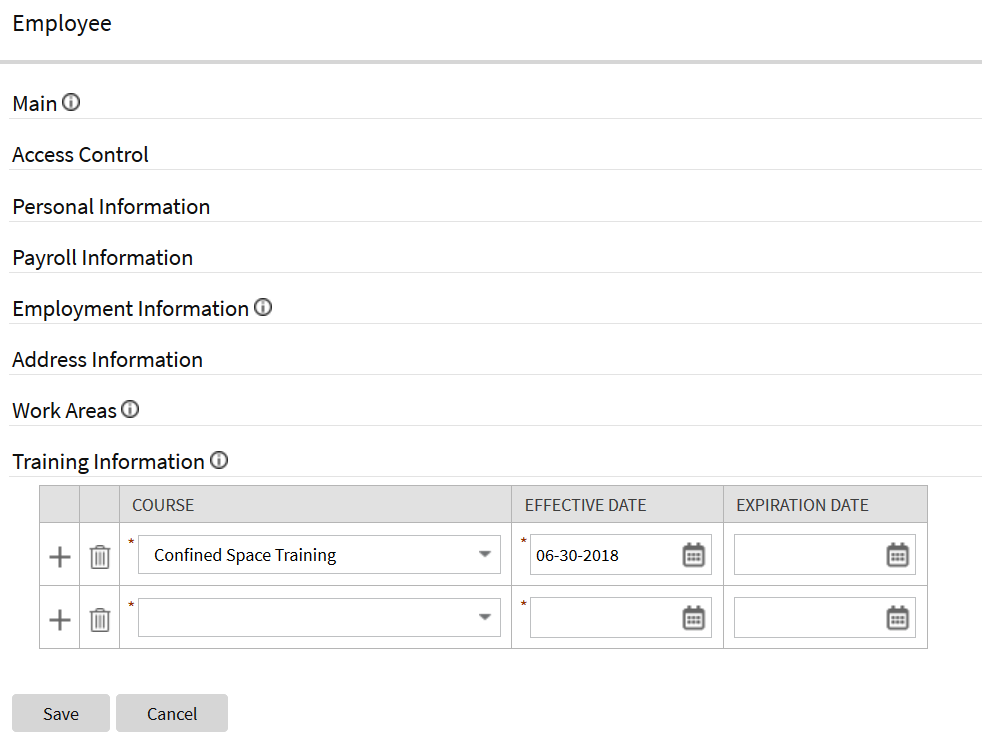Open the info tooltip beside Main
This screenshot has height=754, width=982.
coord(71,102)
